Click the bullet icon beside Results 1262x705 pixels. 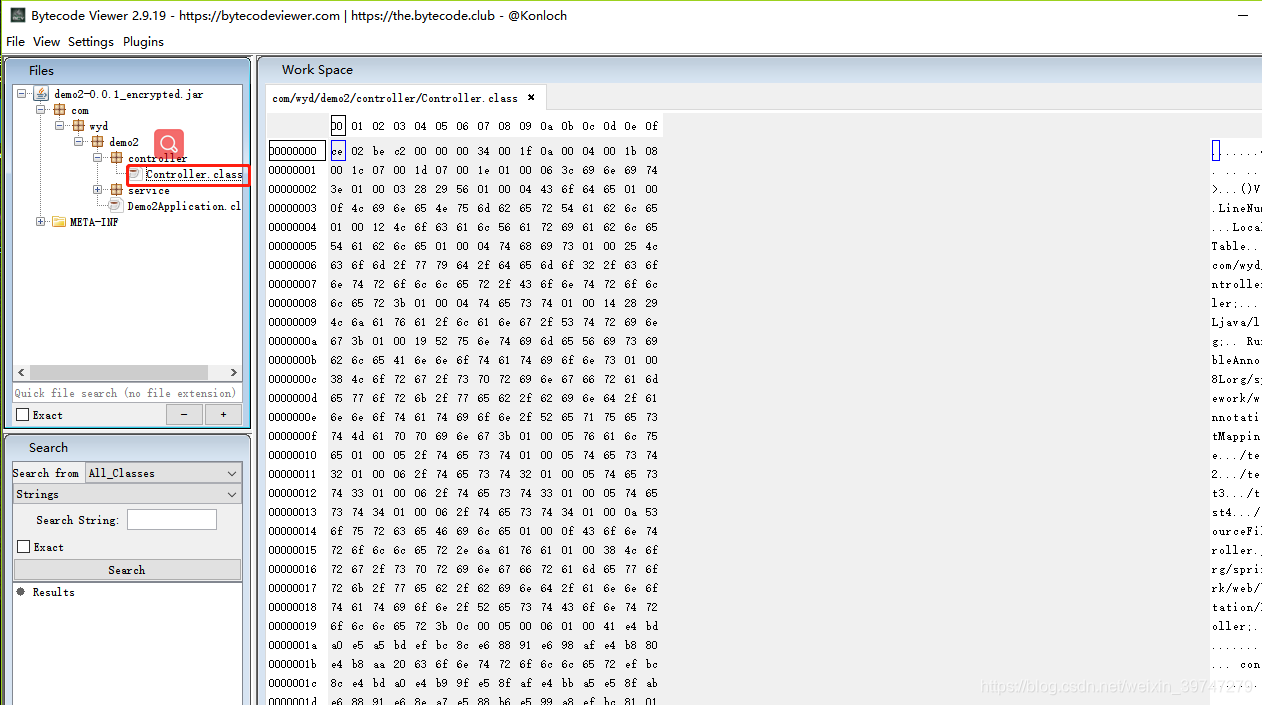pyautogui.click(x=21, y=592)
